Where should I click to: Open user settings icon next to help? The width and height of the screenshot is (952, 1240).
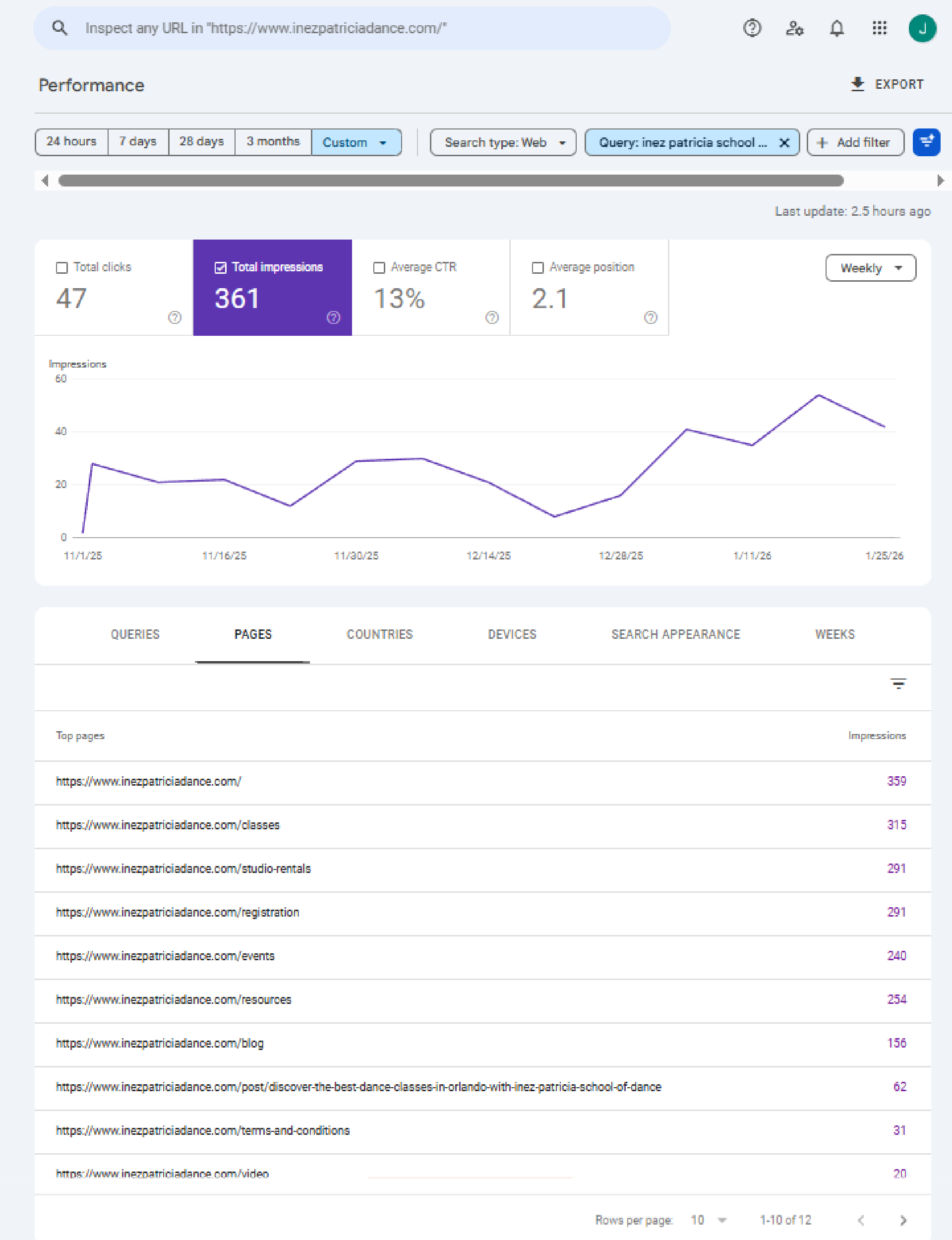click(x=794, y=28)
